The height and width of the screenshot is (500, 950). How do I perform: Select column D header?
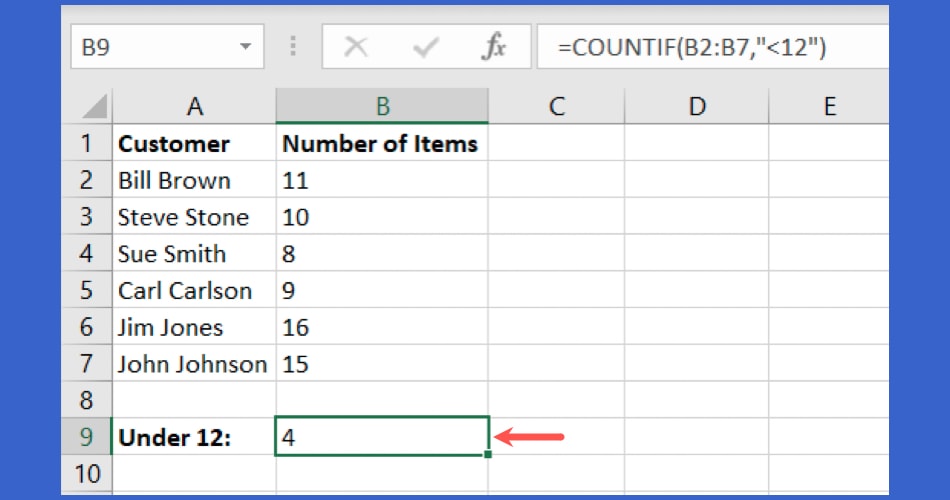[697, 106]
